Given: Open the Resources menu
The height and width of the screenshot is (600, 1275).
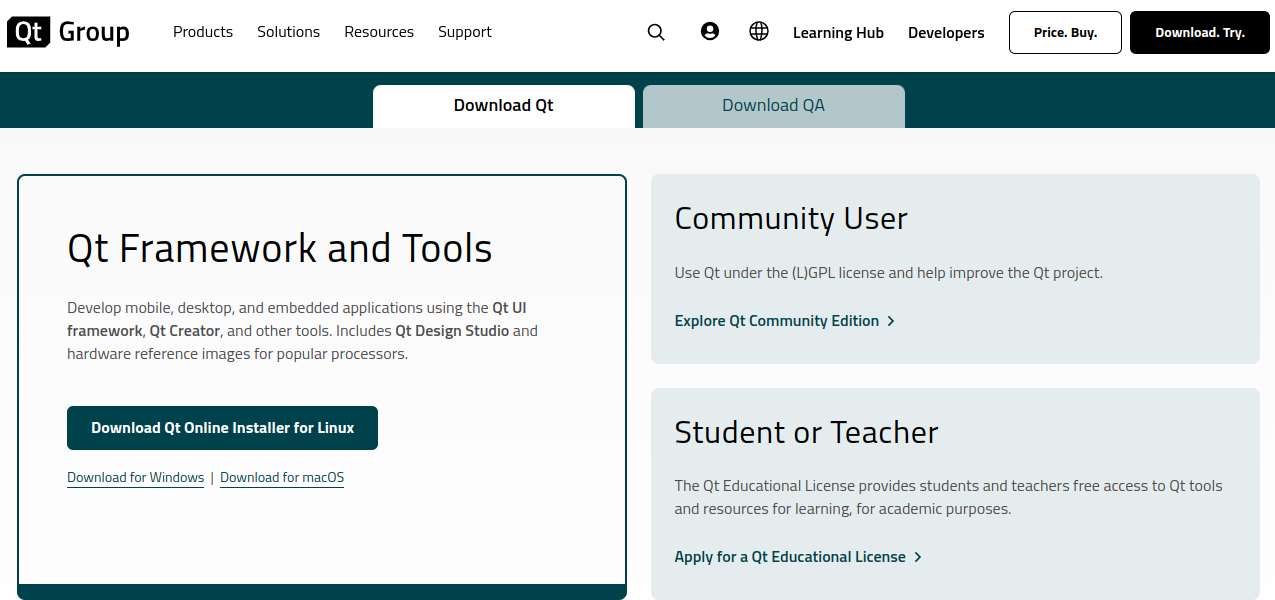Looking at the screenshot, I should tap(379, 32).
